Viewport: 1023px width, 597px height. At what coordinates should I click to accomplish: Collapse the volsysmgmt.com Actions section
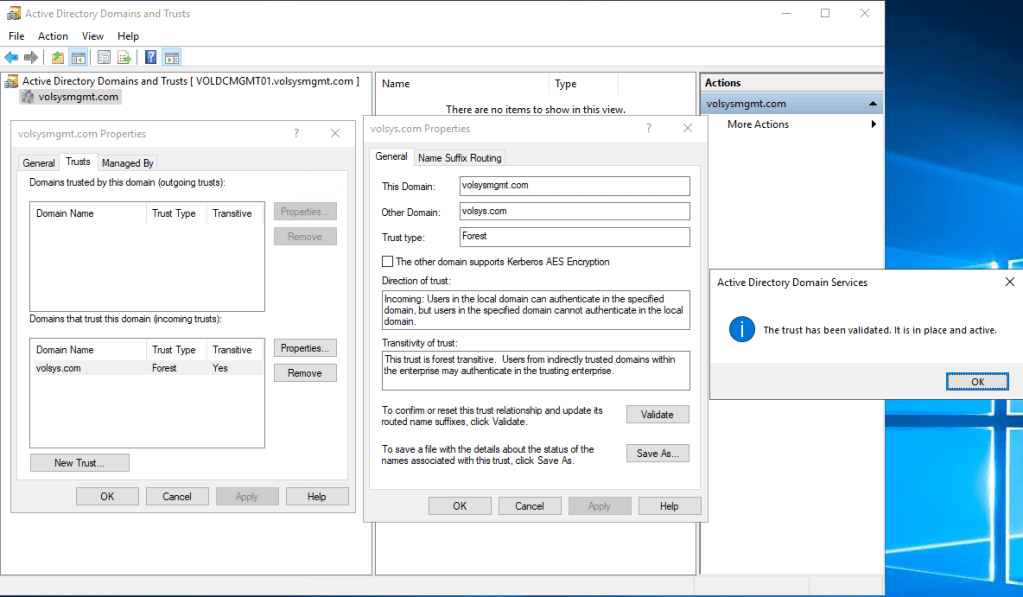tap(873, 104)
